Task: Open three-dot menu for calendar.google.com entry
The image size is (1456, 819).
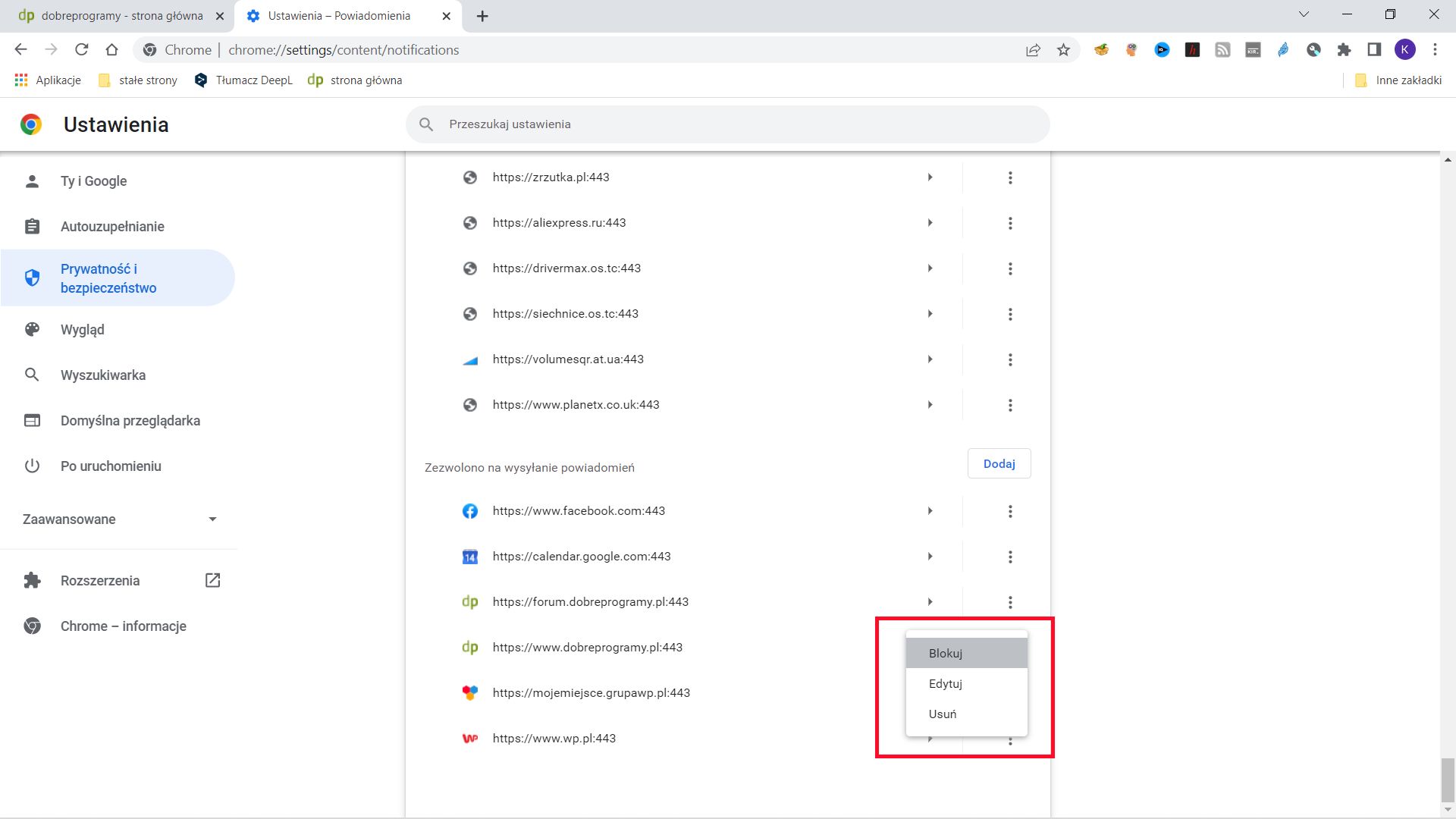Action: point(1010,556)
